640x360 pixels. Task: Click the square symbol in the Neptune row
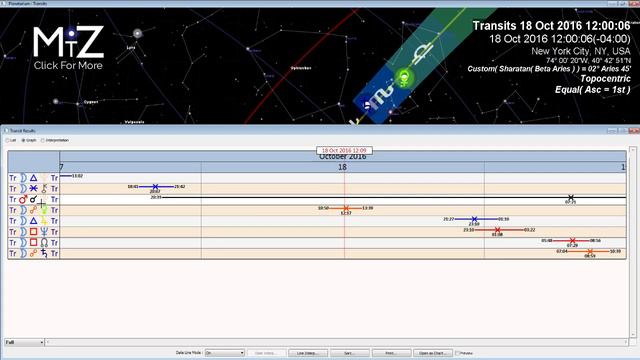click(x=33, y=232)
